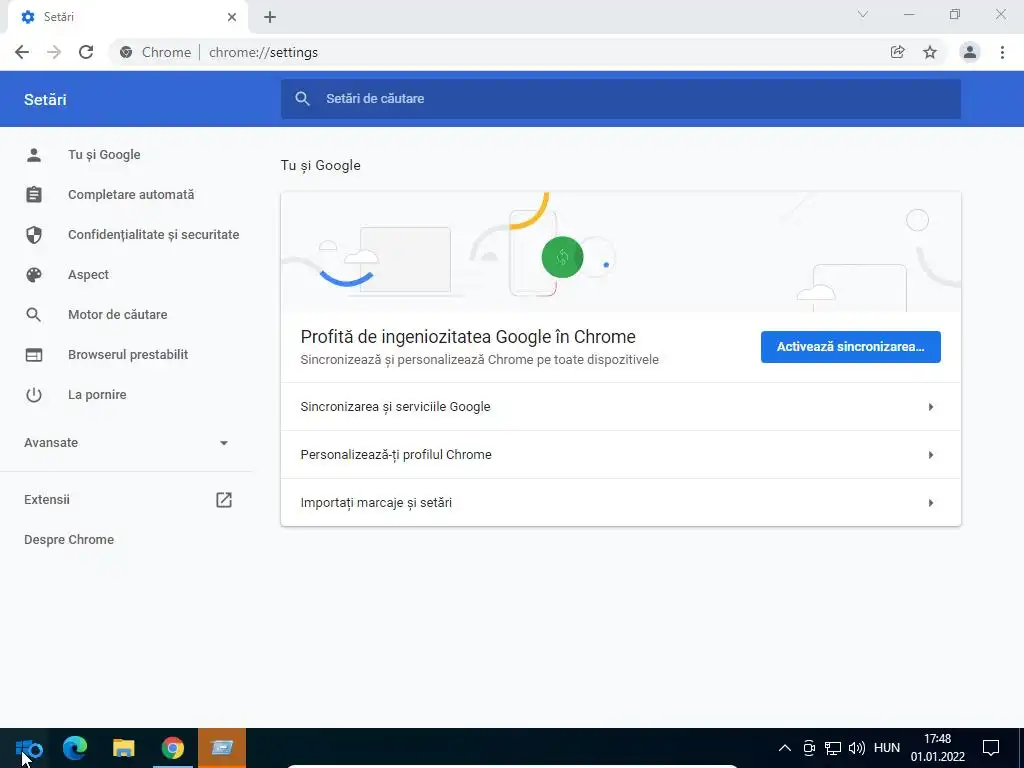Click the Browserul prestabilit window icon
The width and height of the screenshot is (1024, 768).
(x=34, y=355)
